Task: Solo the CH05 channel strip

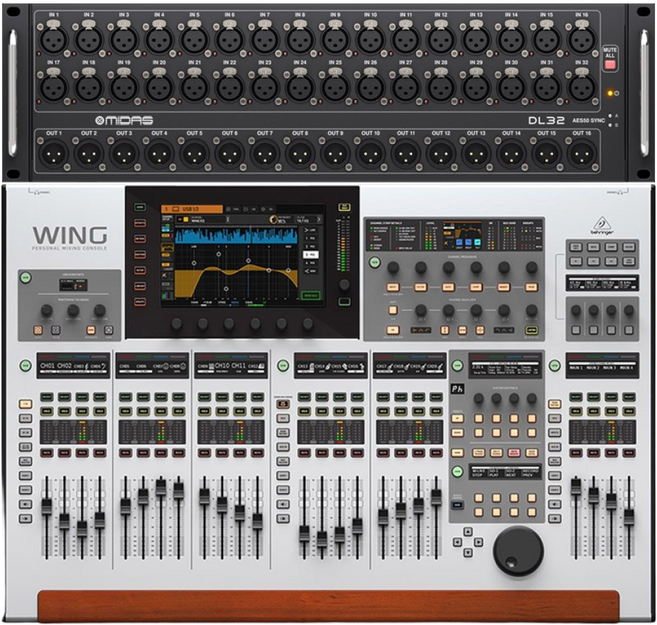Action: click(x=125, y=411)
